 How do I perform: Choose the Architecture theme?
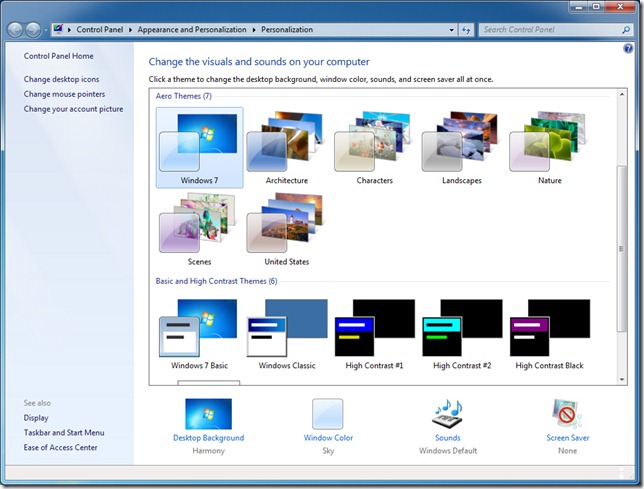tap(286, 145)
